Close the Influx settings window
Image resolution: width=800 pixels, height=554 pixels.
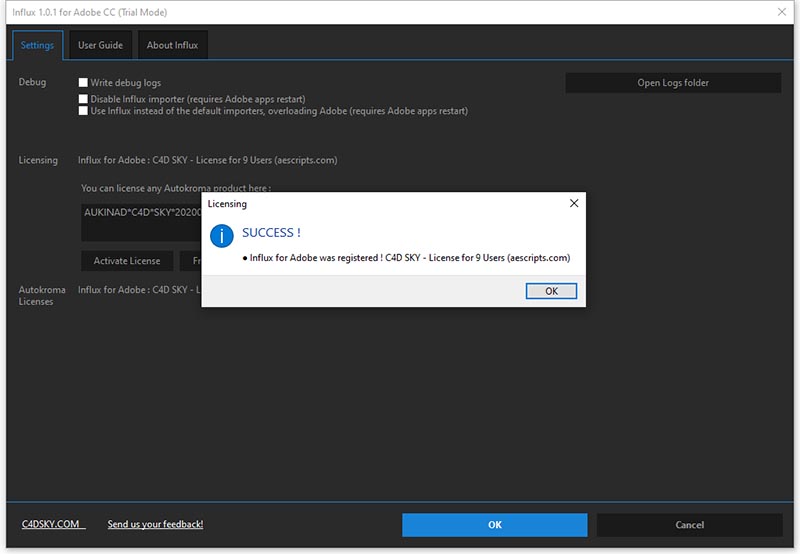782,12
